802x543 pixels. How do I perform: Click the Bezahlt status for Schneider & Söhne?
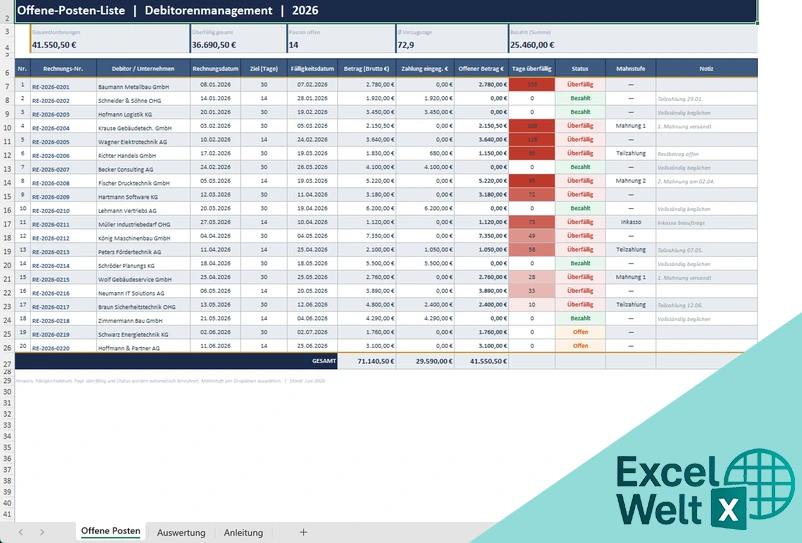pos(580,98)
